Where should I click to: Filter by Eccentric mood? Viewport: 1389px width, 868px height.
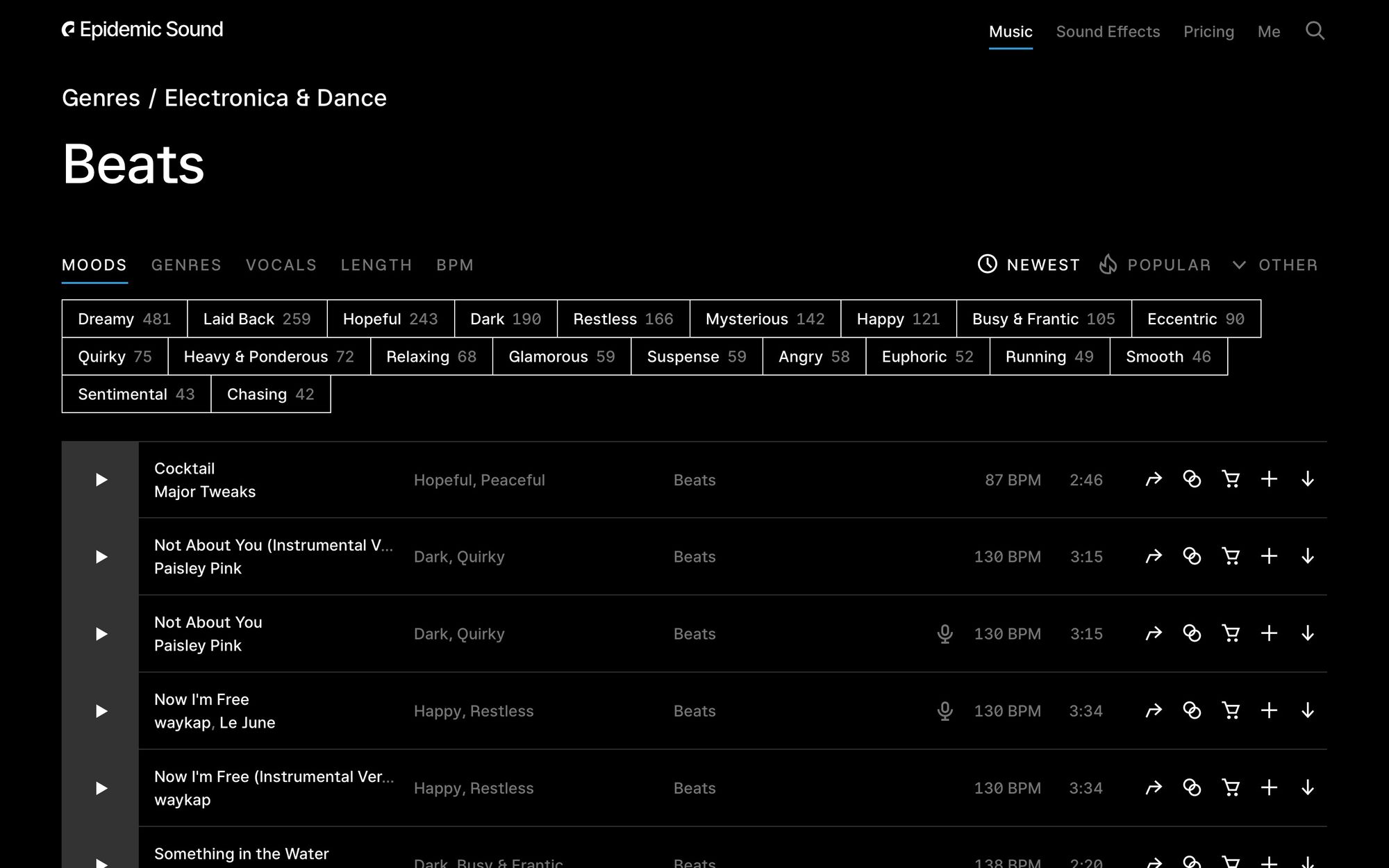coord(1196,319)
